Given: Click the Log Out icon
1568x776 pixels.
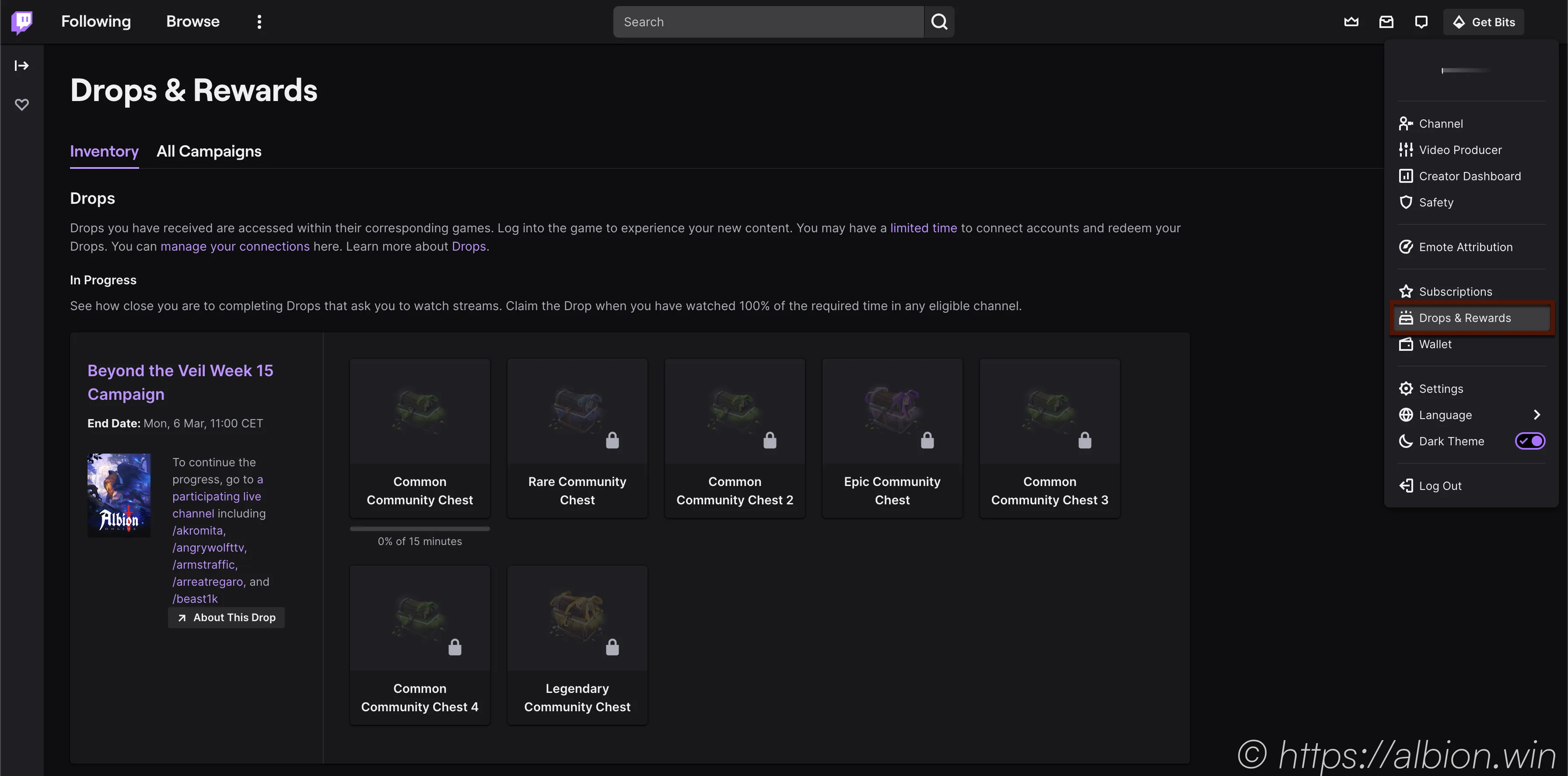Looking at the screenshot, I should click(1406, 486).
